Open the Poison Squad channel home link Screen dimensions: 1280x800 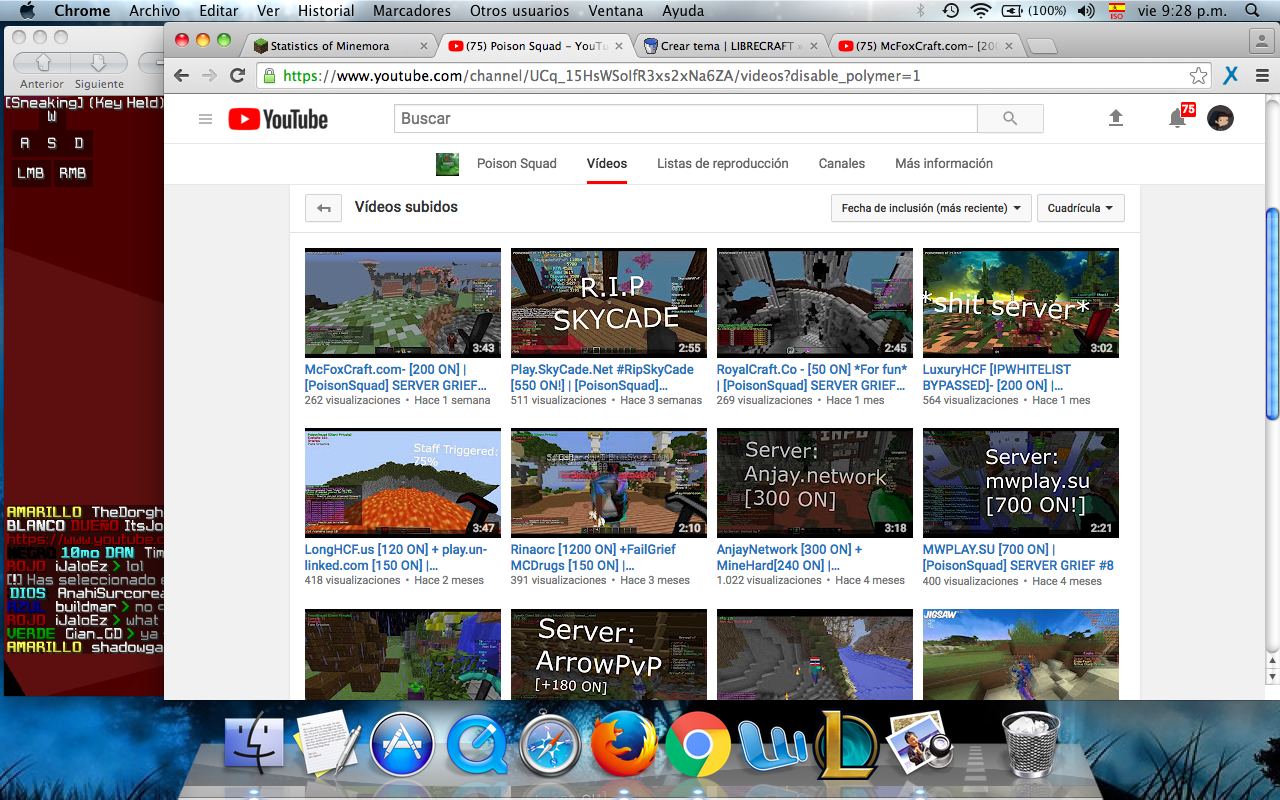[x=517, y=163]
